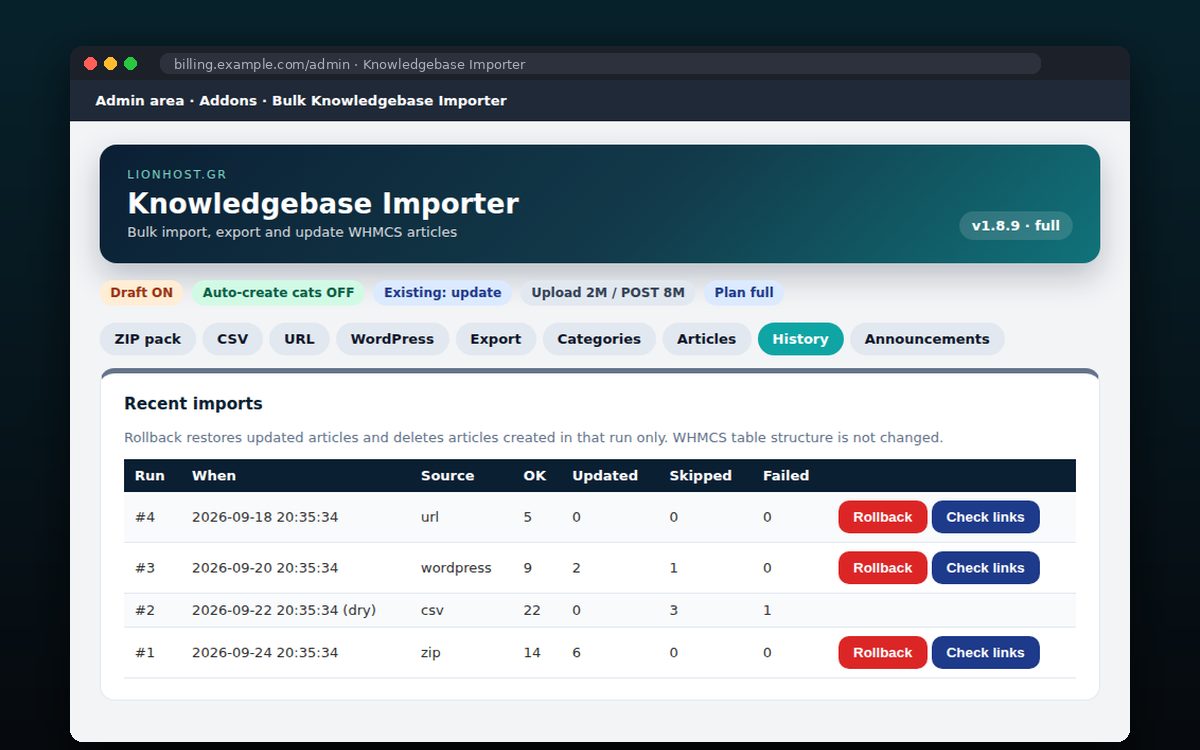Click the 2026-09-24 20:35:34 timestamp
Image resolution: width=1200 pixels, height=750 pixels.
click(x=265, y=653)
